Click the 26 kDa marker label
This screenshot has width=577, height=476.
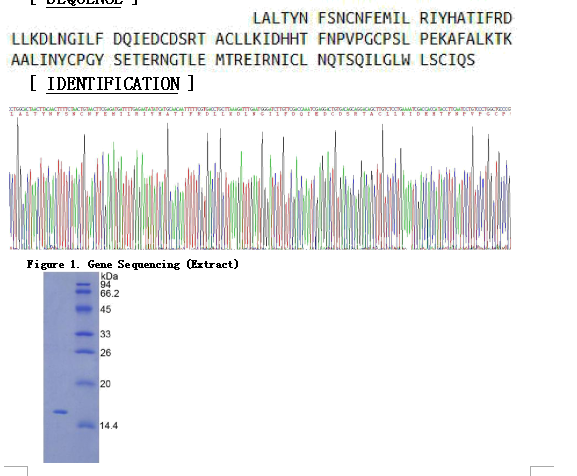click(x=106, y=353)
